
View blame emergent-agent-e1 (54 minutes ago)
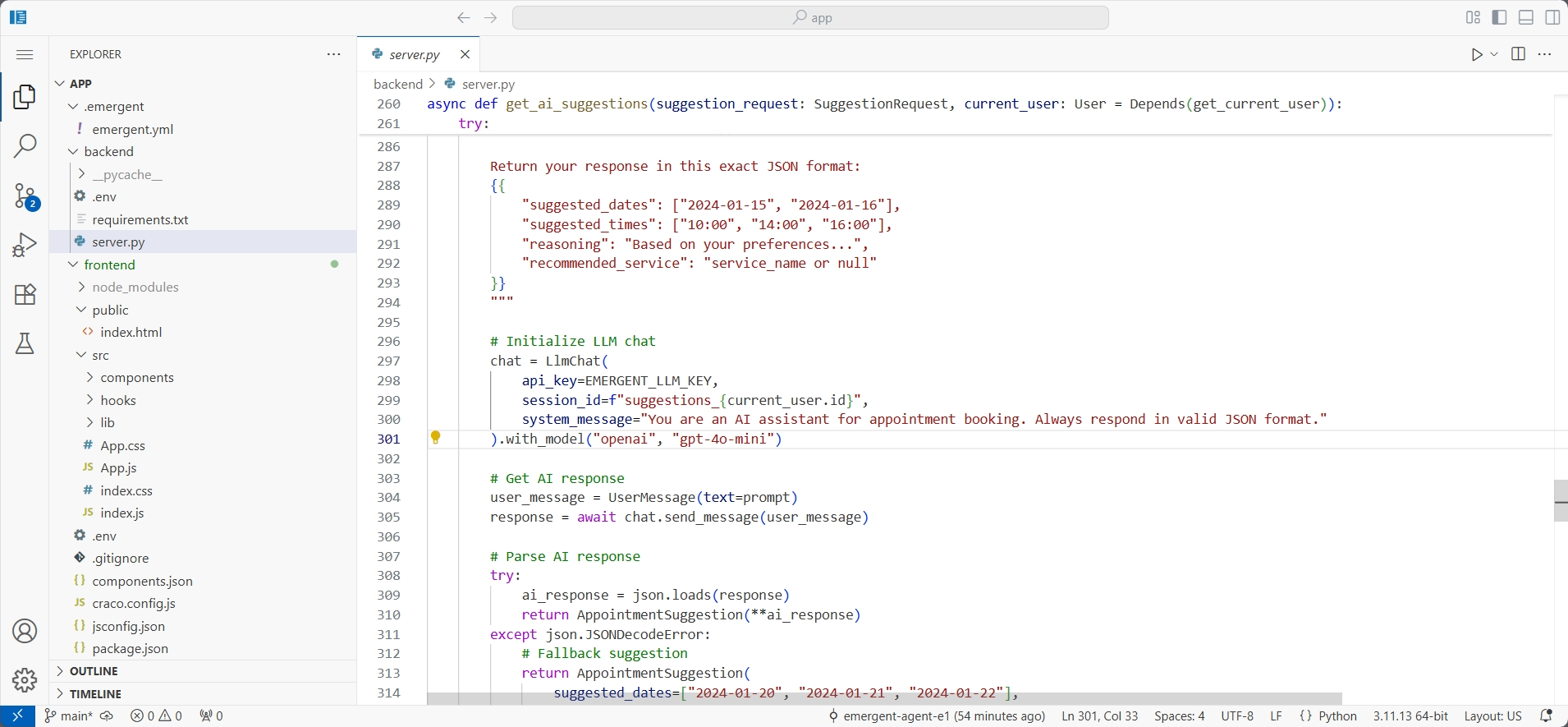tap(937, 716)
